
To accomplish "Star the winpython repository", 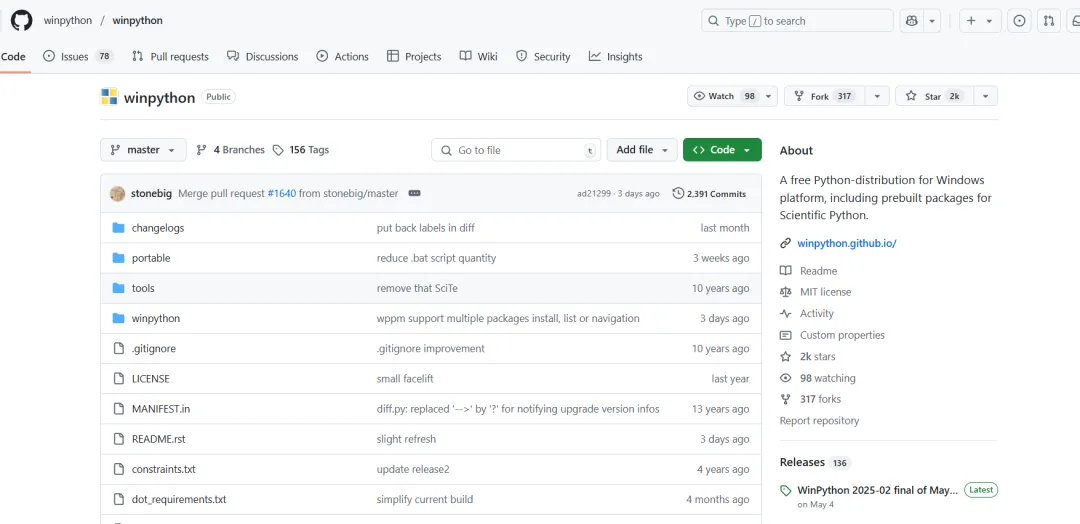I will click(x=935, y=96).
